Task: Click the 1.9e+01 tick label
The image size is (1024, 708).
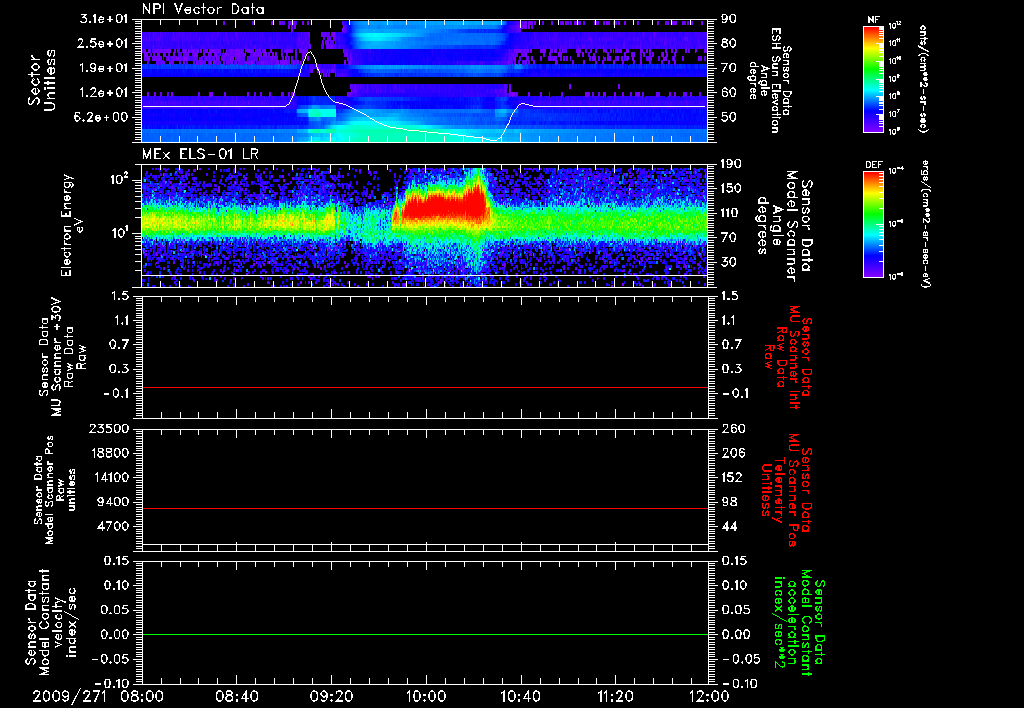Action: [x=103, y=68]
